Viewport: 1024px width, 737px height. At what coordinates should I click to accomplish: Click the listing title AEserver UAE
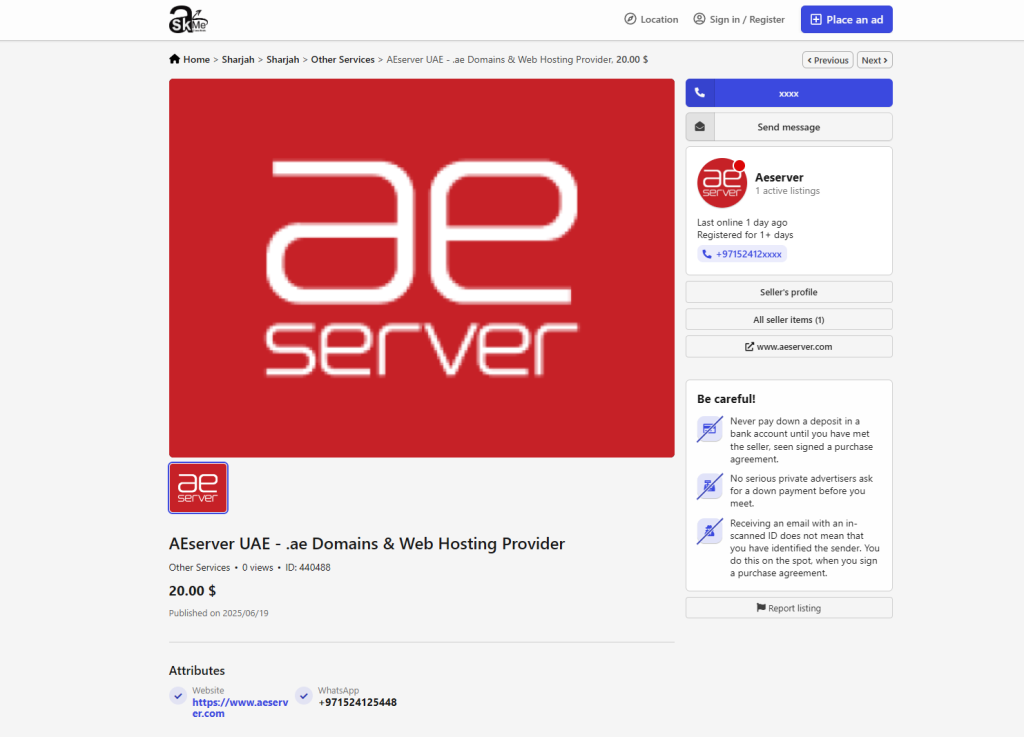[367, 544]
